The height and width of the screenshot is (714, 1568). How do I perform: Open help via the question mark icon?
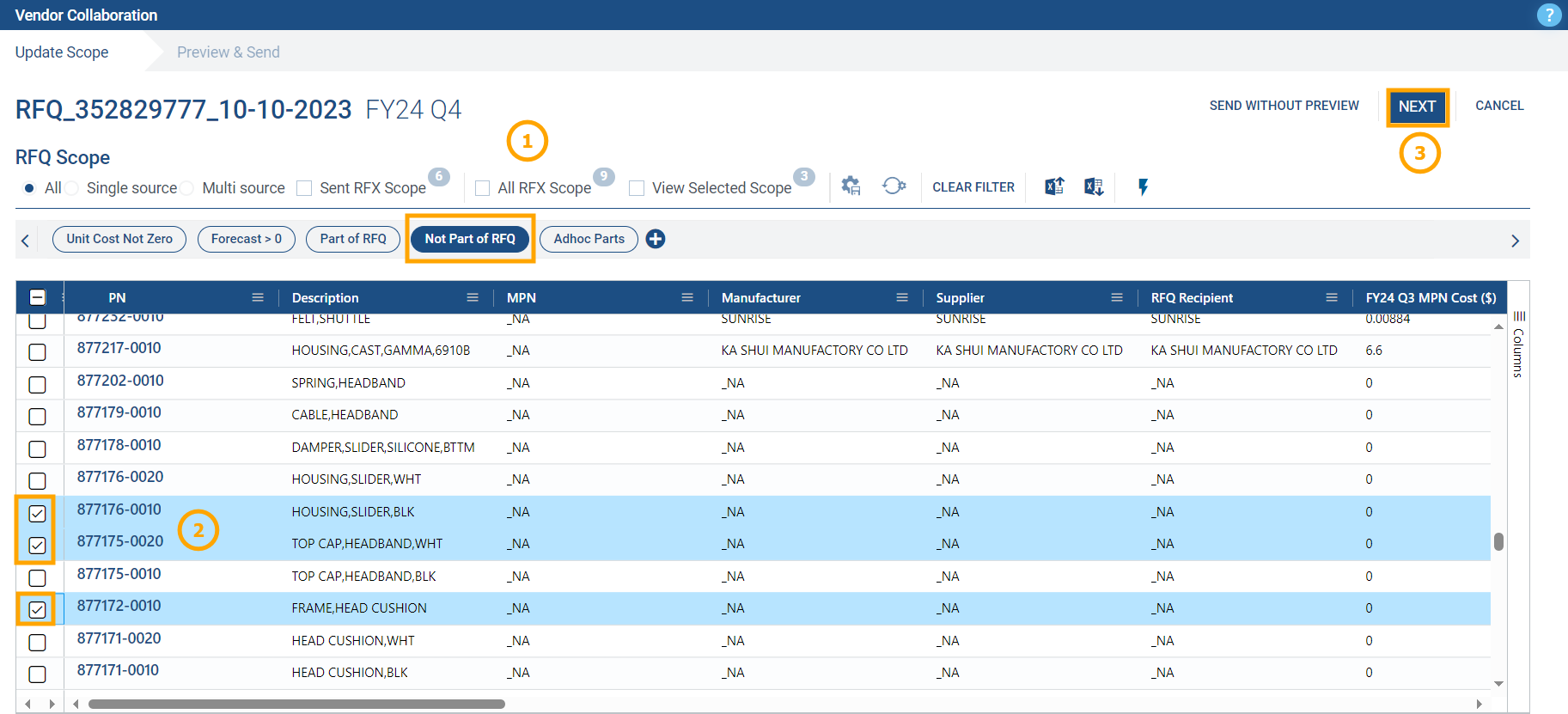click(x=1548, y=15)
